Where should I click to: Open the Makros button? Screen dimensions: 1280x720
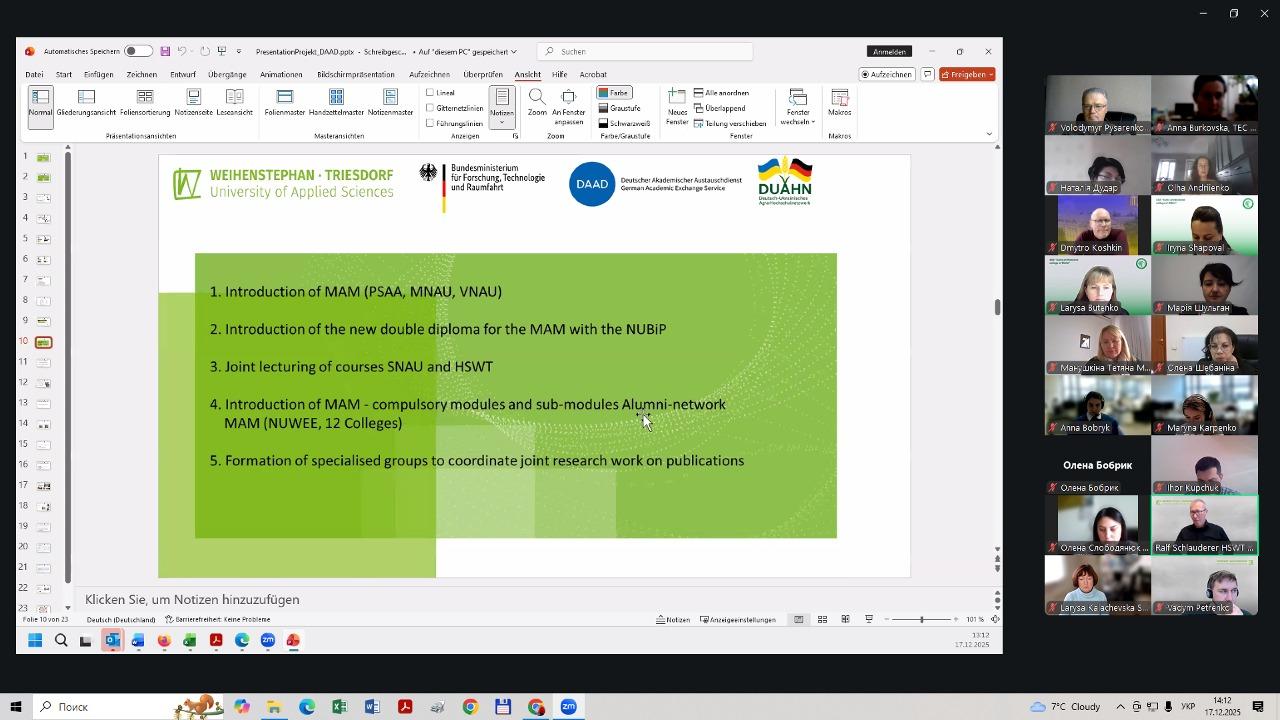[840, 102]
